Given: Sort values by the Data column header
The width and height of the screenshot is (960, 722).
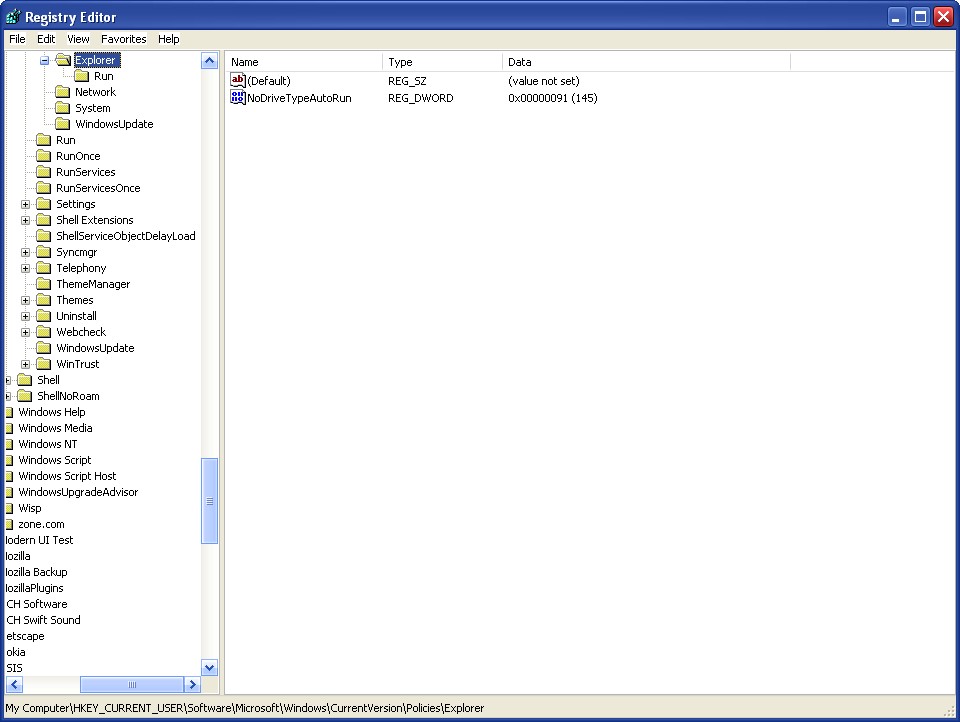Looking at the screenshot, I should point(647,62).
